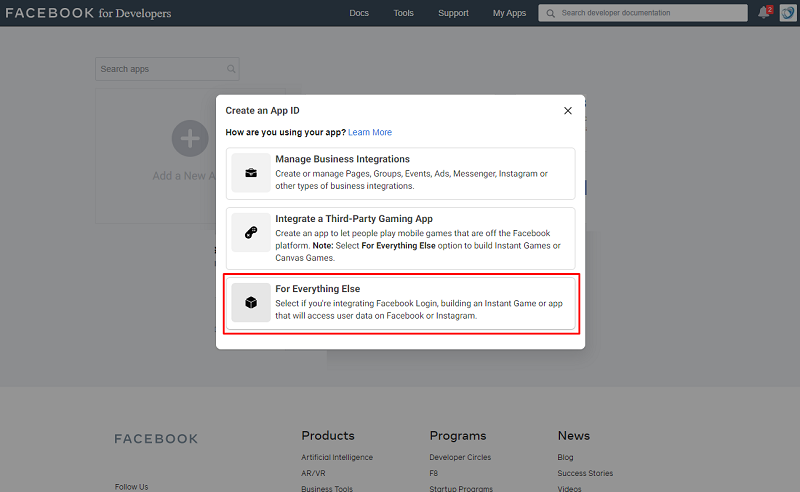Click the cube icon for Everything Else
800x492 pixels.
tap(251, 303)
